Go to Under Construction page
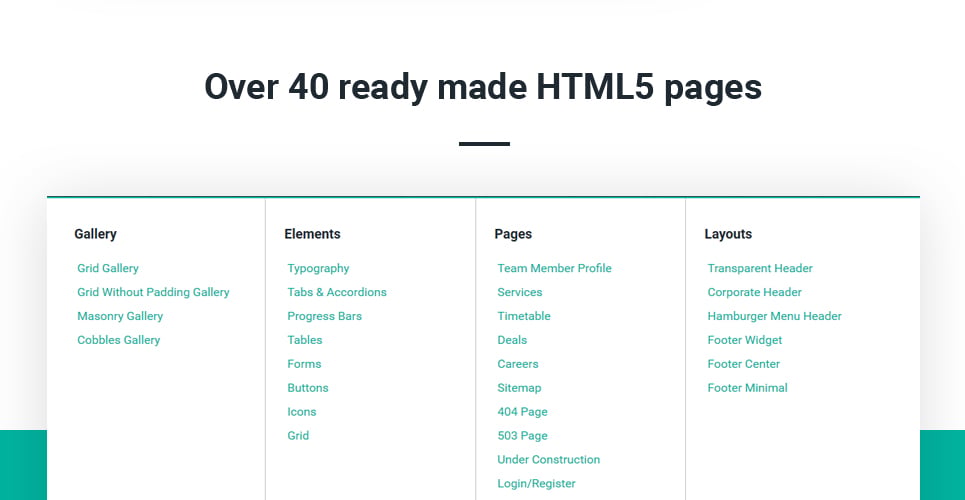Viewport: 965px width, 500px height. tap(548, 461)
